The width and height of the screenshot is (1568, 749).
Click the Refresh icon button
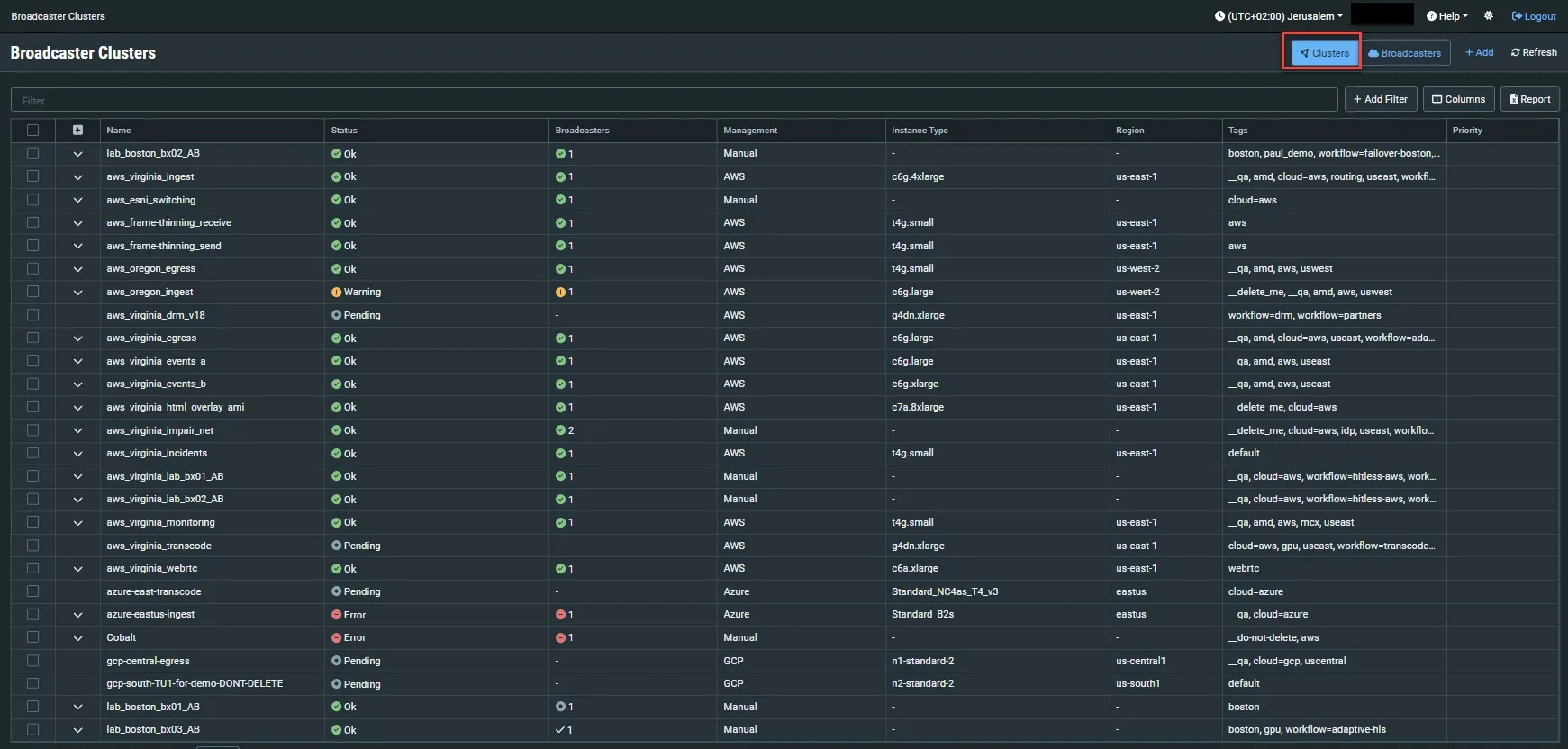[1534, 53]
